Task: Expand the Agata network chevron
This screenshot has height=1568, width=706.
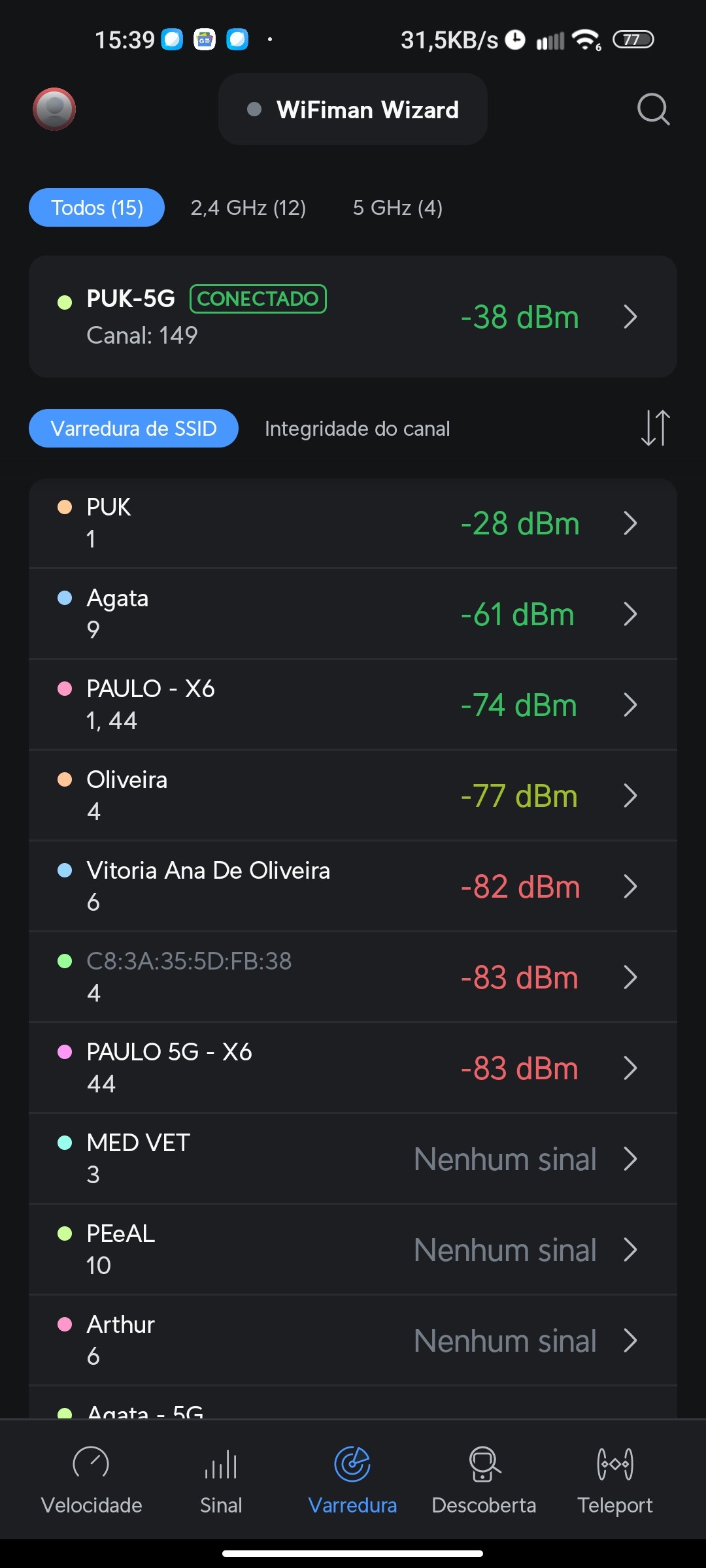Action: 630,614
